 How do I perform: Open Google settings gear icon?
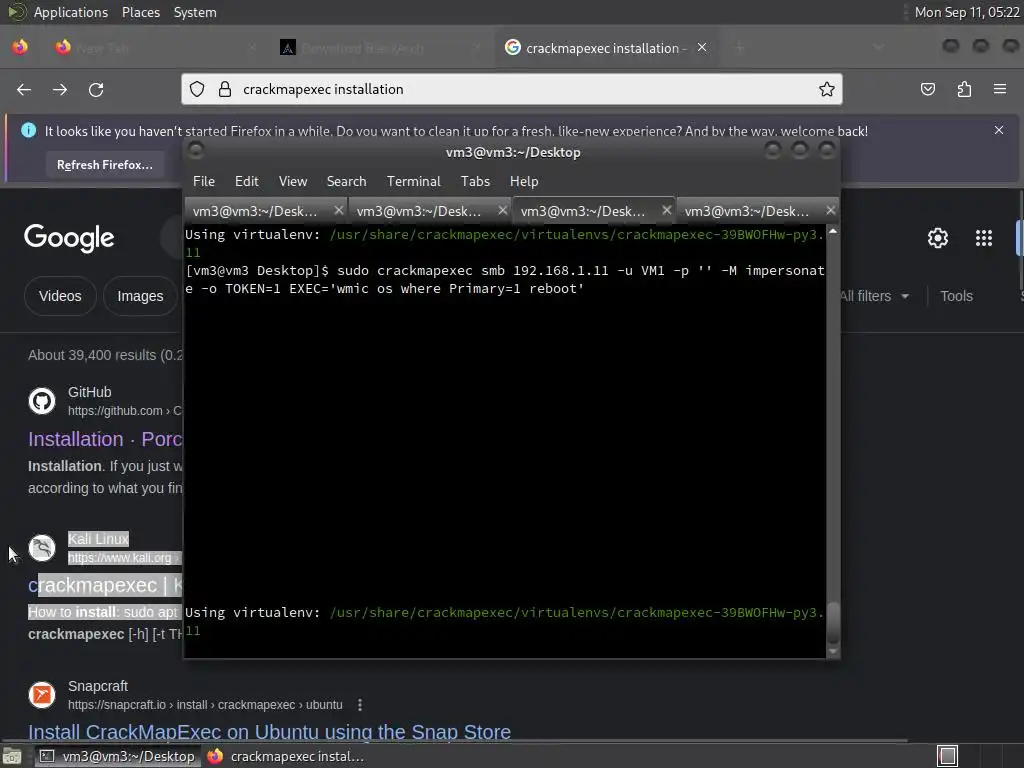[x=938, y=238]
